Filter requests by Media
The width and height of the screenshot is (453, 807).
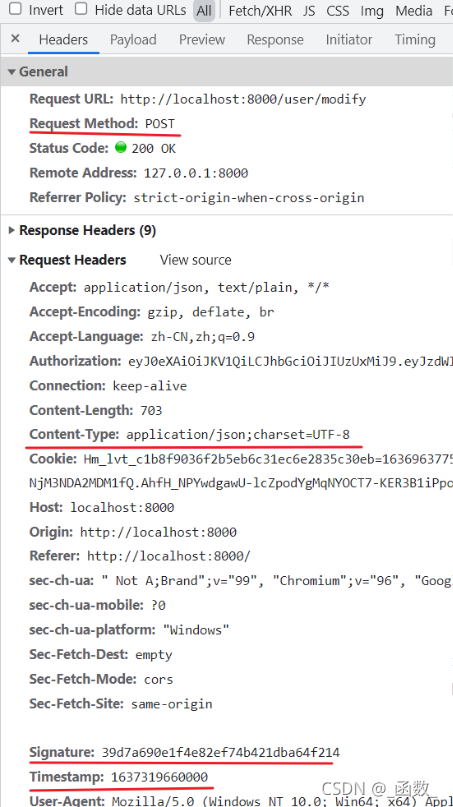tap(414, 10)
